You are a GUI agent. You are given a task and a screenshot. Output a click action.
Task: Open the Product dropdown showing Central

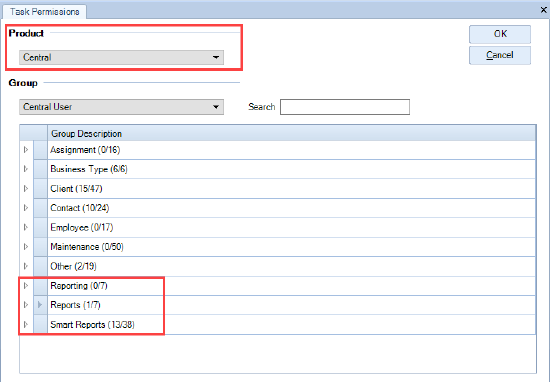pos(121,57)
